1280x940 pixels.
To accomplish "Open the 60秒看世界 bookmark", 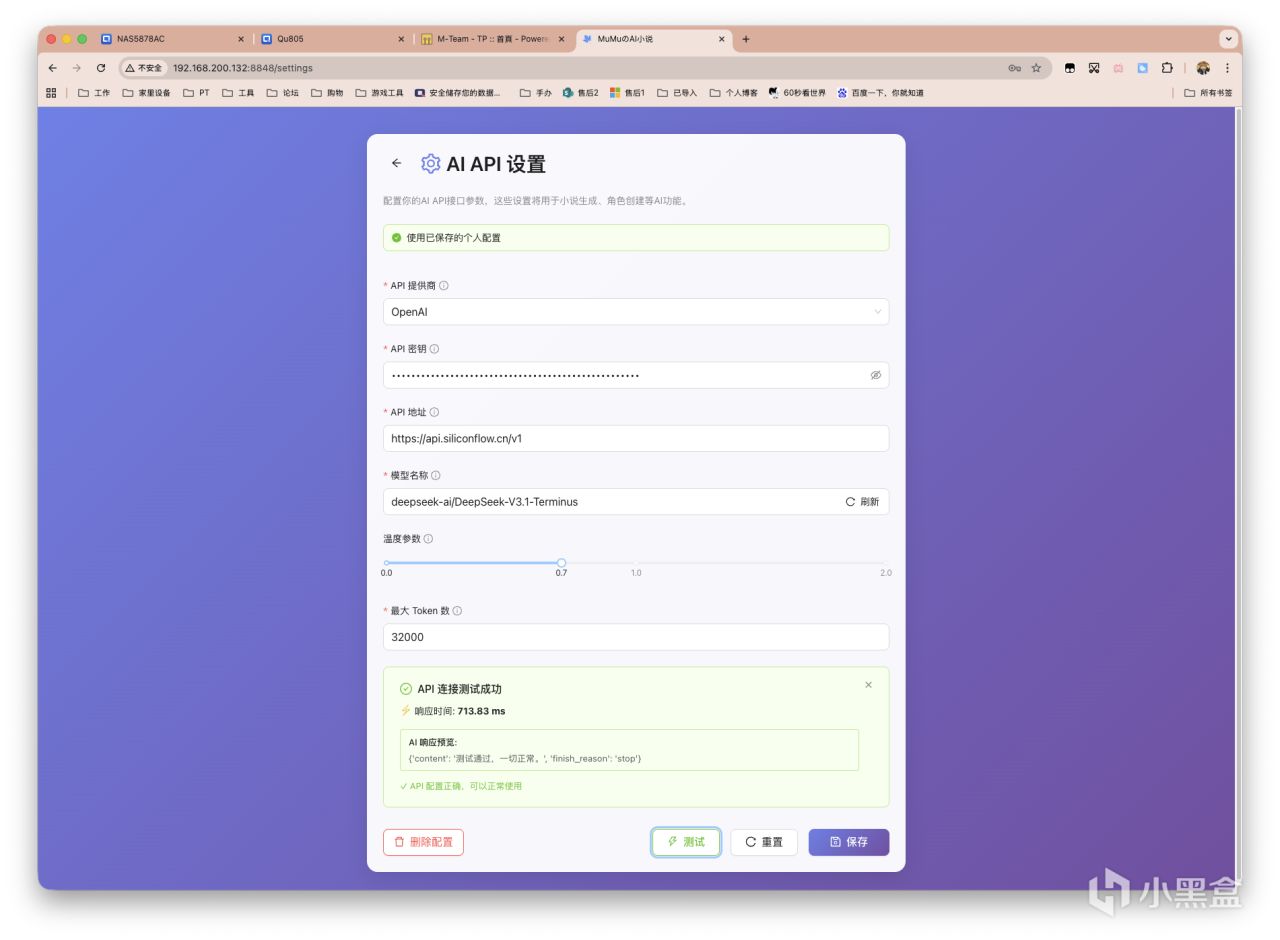I will pos(797,93).
